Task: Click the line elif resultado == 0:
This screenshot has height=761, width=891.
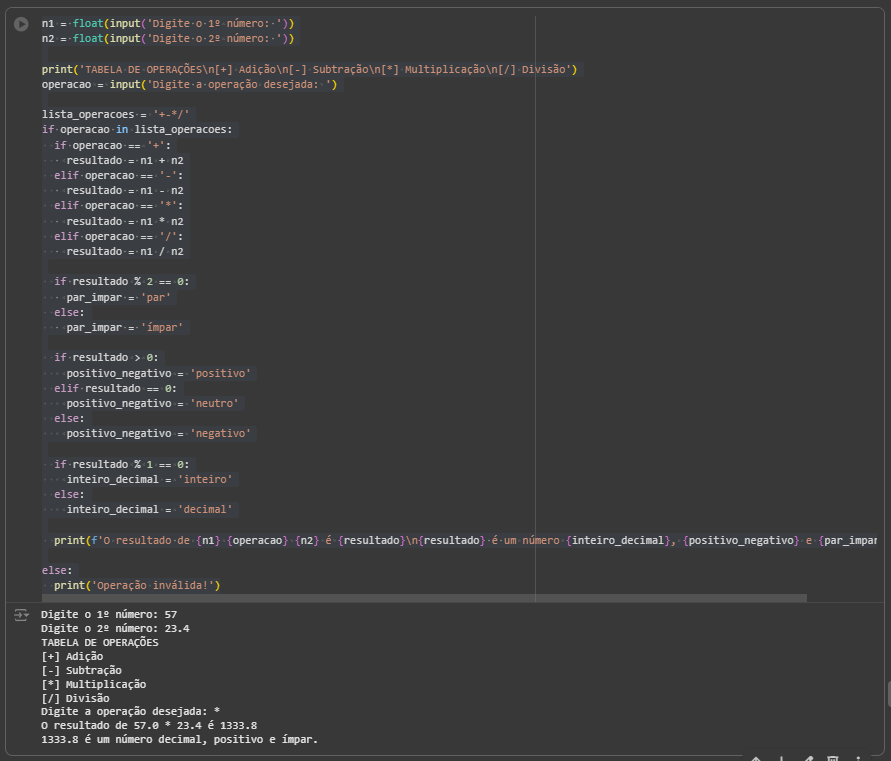Action: (115, 389)
